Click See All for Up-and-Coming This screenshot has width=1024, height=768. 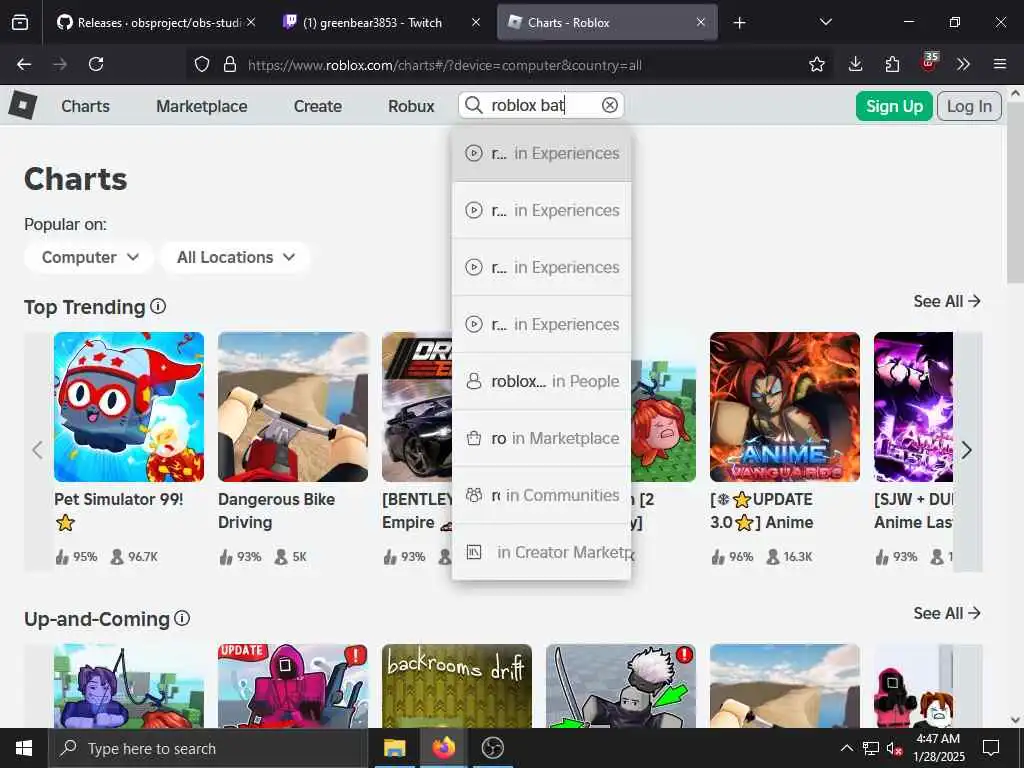[x=947, y=613]
